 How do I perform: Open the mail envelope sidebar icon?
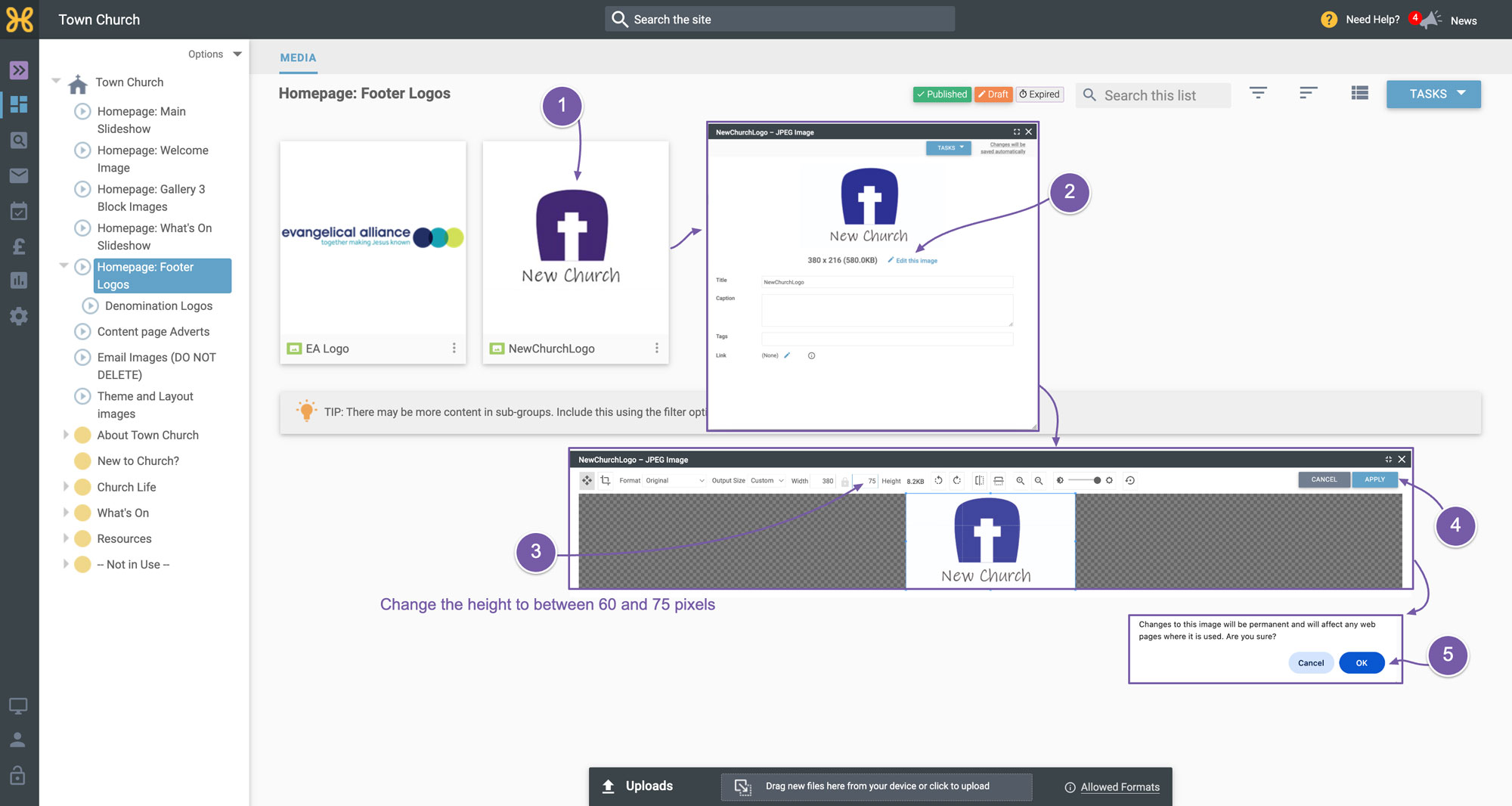19,175
